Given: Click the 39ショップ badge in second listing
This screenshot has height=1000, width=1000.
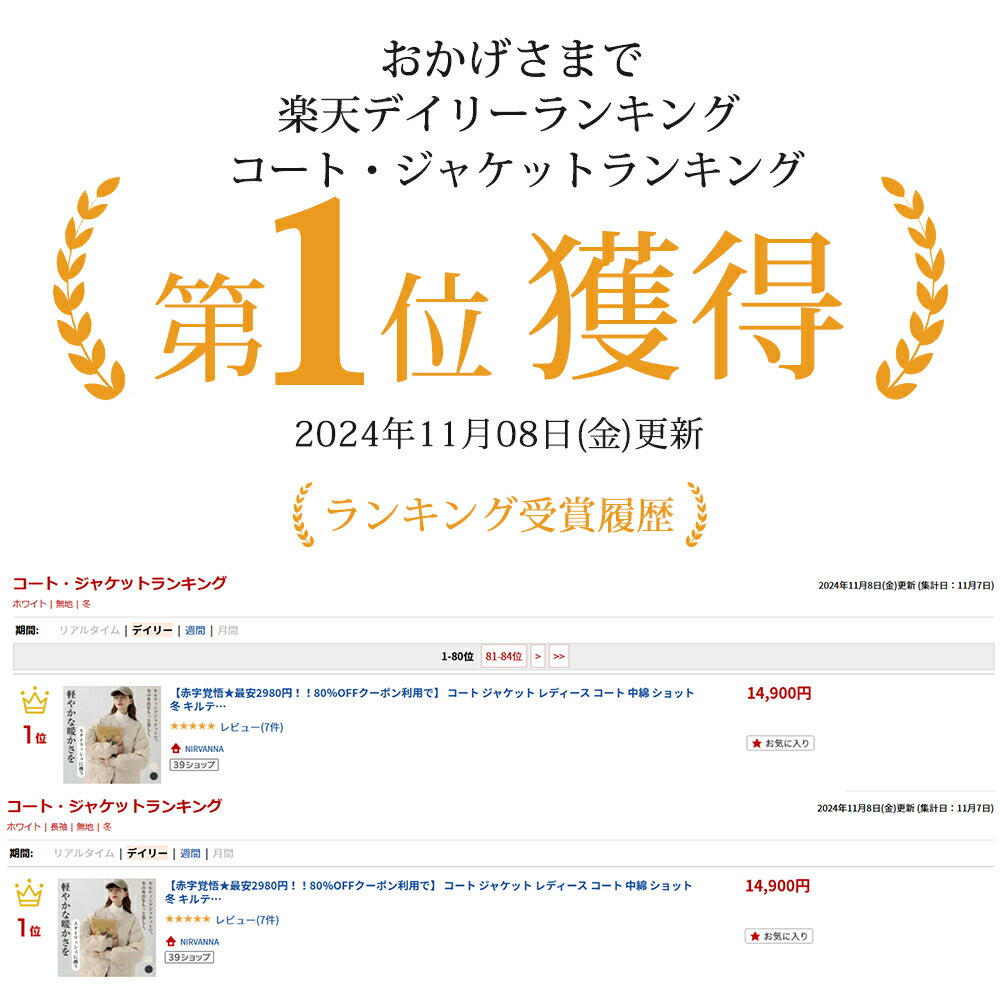Looking at the screenshot, I should pos(189,957).
